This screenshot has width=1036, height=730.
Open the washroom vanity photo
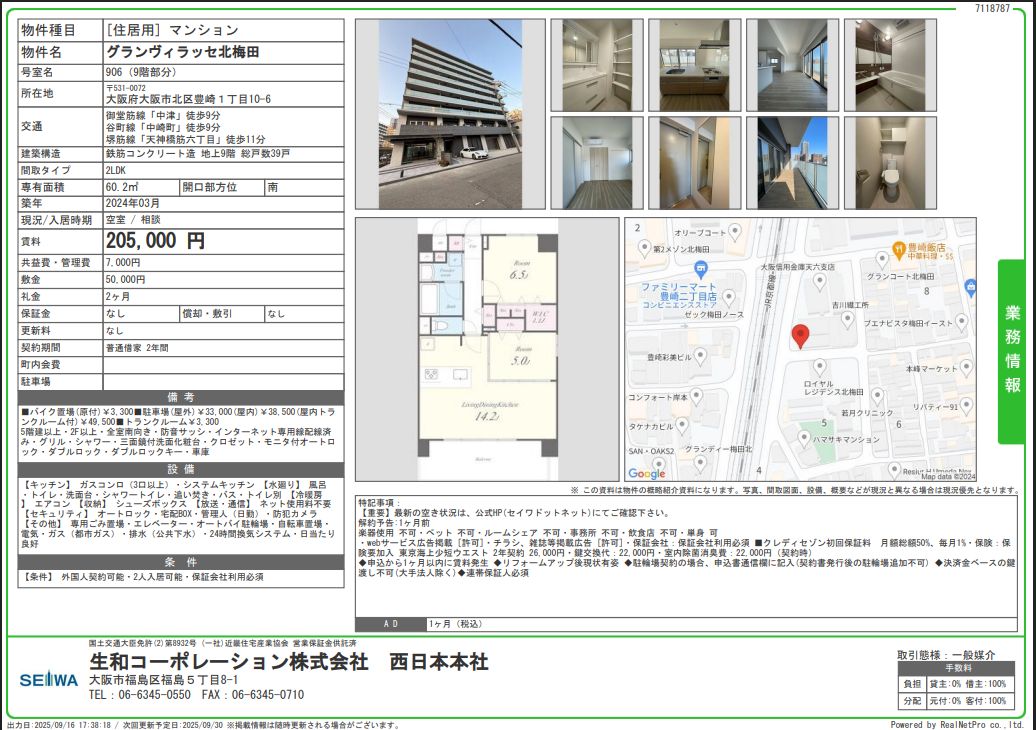pos(596,64)
